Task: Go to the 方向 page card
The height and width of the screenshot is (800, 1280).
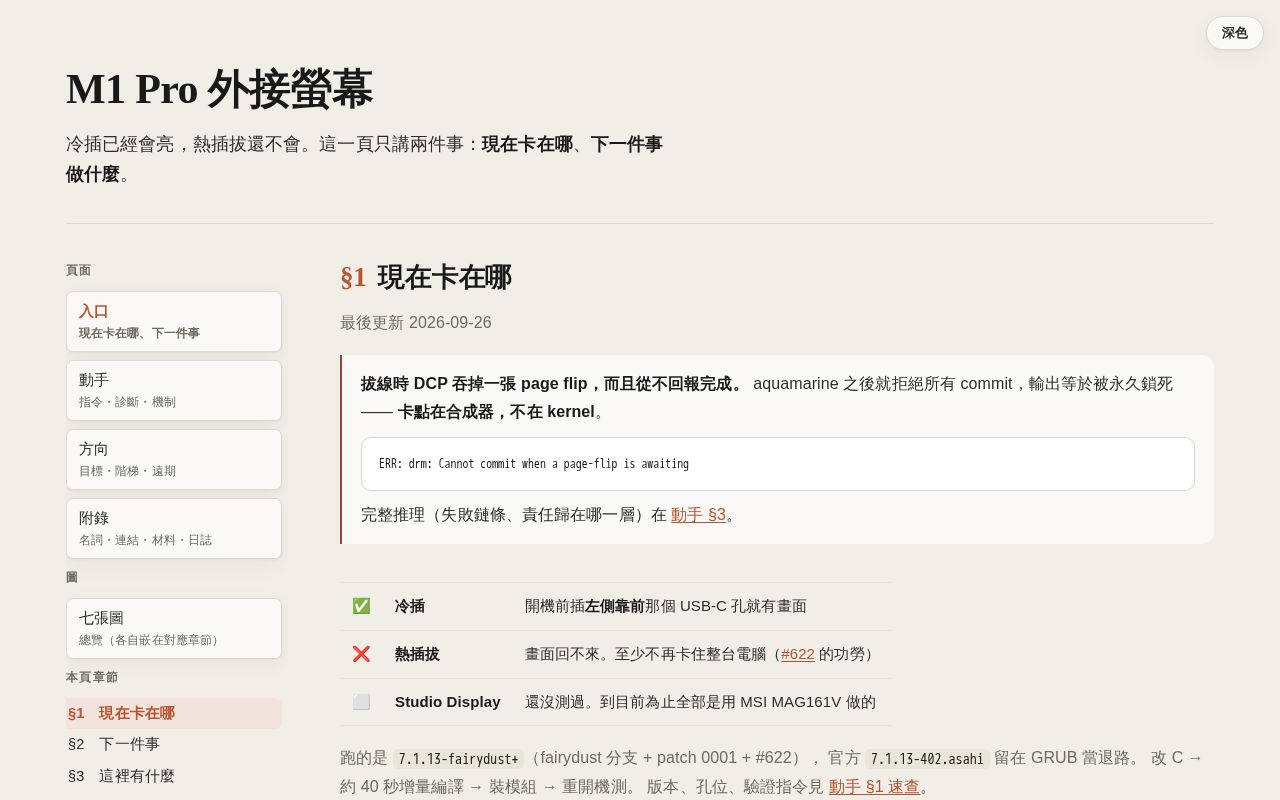Action: 174,459
